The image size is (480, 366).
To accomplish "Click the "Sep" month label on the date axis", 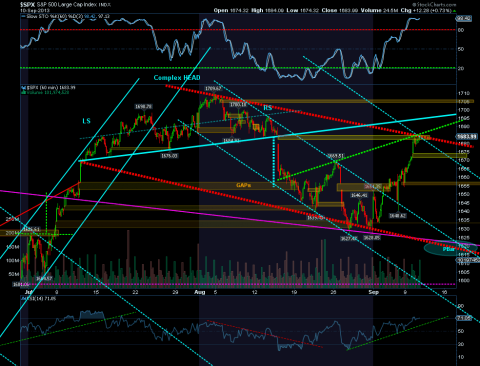I will (374, 292).
